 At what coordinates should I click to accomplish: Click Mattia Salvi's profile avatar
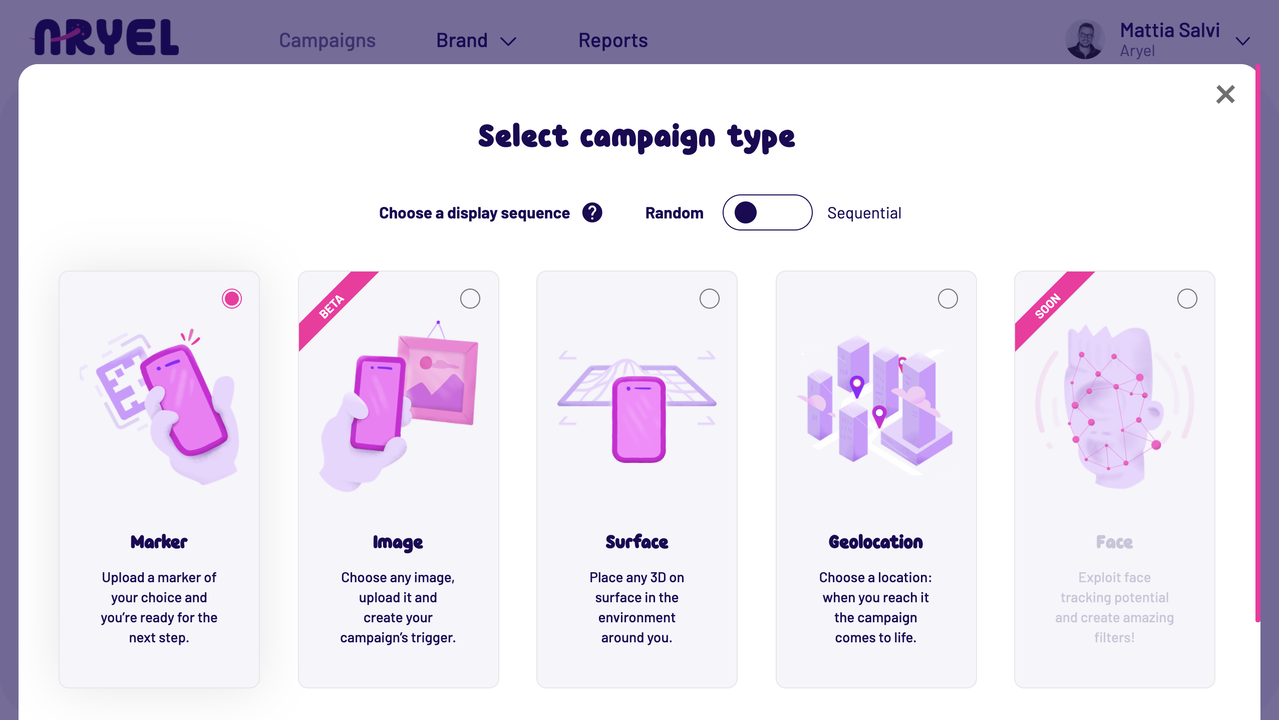[x=1085, y=40]
